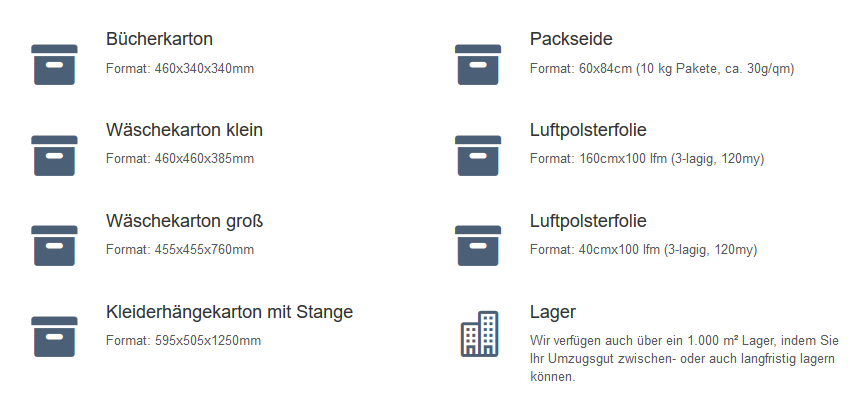
Task: Select the Wäschekarton klein heading
Action: (x=184, y=130)
